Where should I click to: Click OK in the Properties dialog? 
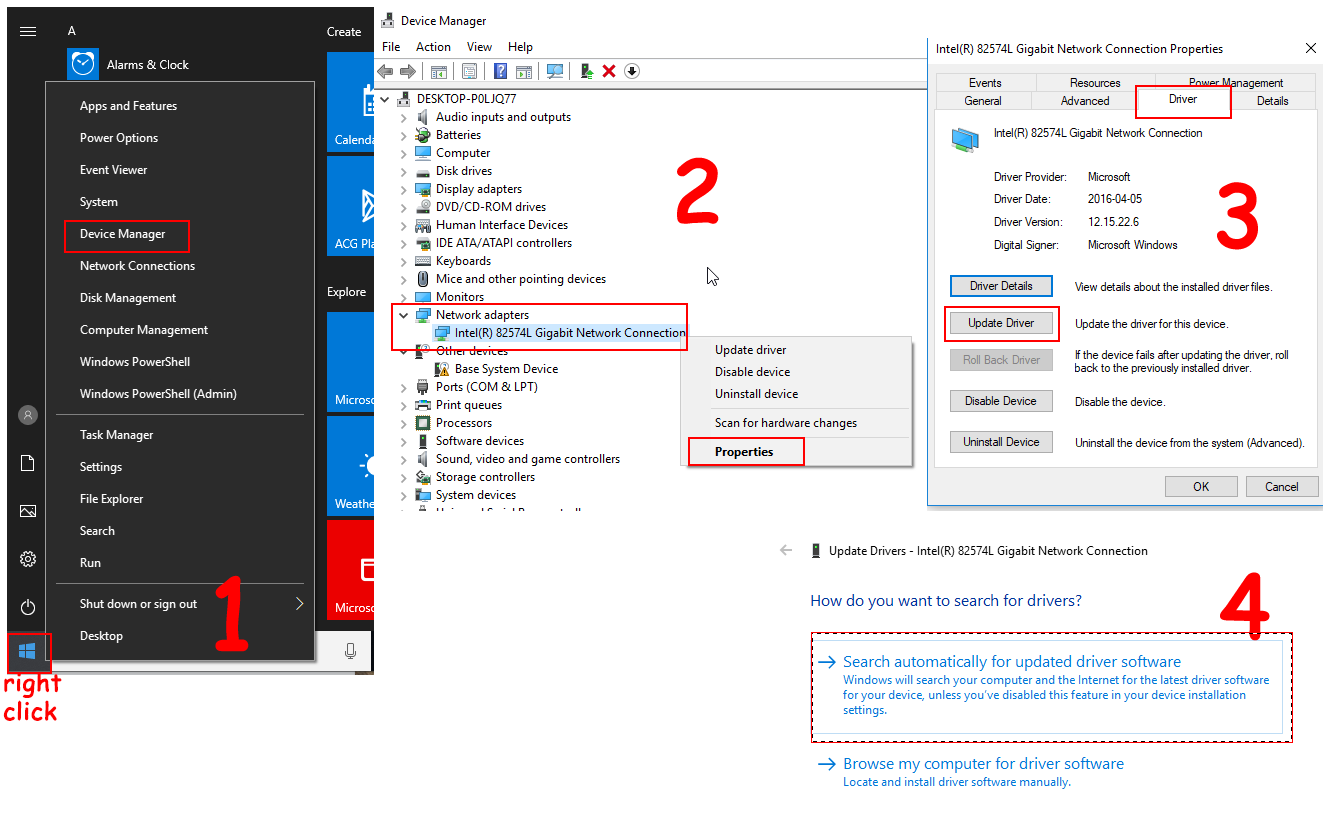pyautogui.click(x=1201, y=487)
